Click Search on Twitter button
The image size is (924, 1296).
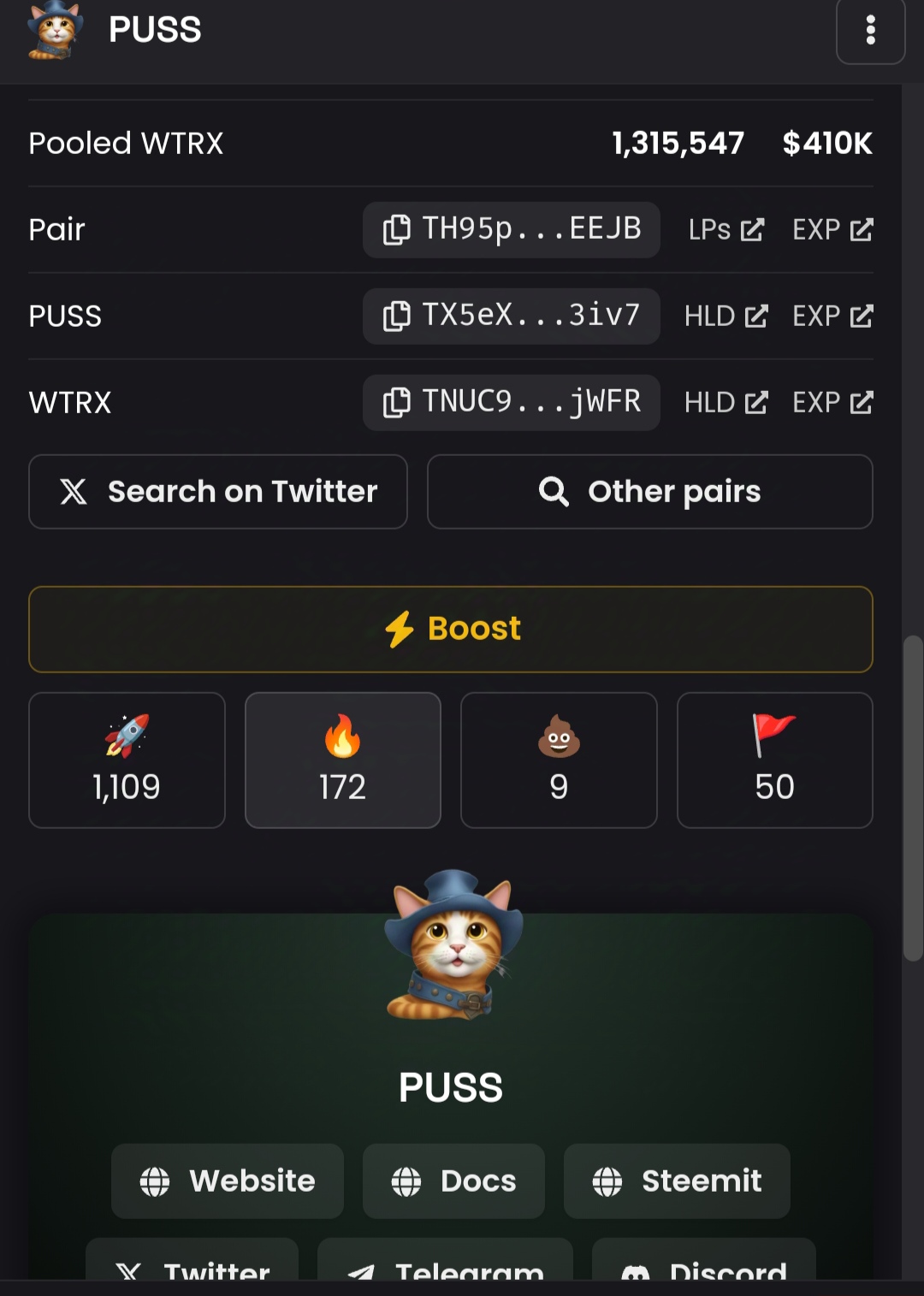[x=218, y=492]
